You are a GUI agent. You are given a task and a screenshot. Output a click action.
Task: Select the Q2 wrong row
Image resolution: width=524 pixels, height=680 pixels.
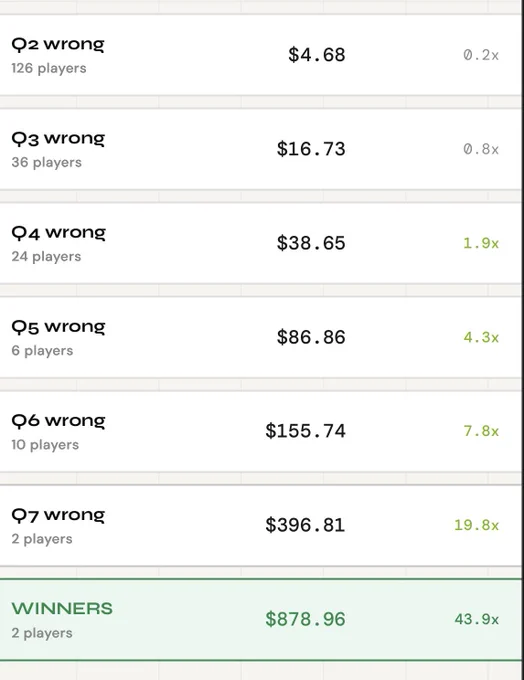pos(261,55)
